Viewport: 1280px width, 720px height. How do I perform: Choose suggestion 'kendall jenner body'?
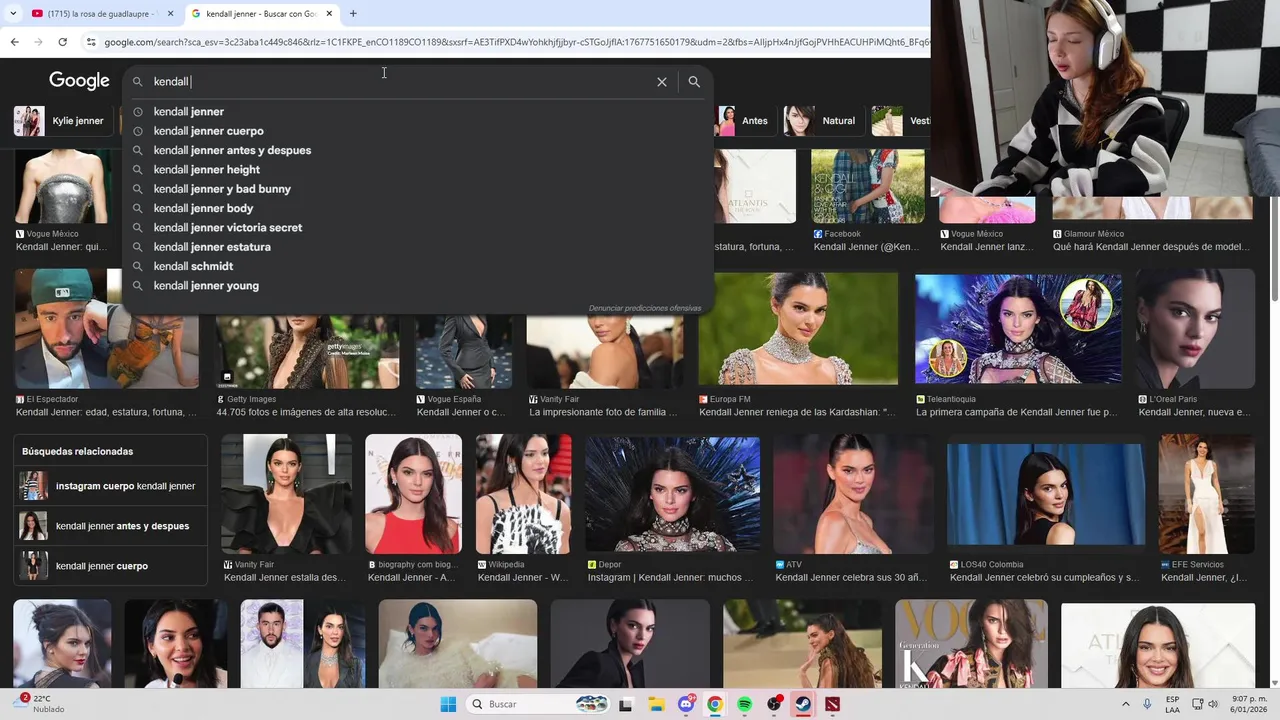coord(418,208)
